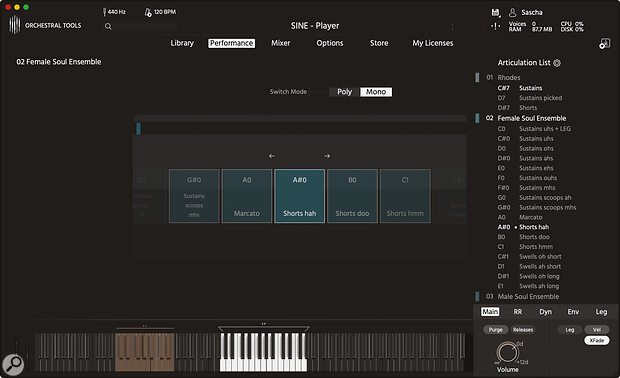This screenshot has width=620, height=378.
Task: Switch to the Performance tab
Action: (x=231, y=43)
